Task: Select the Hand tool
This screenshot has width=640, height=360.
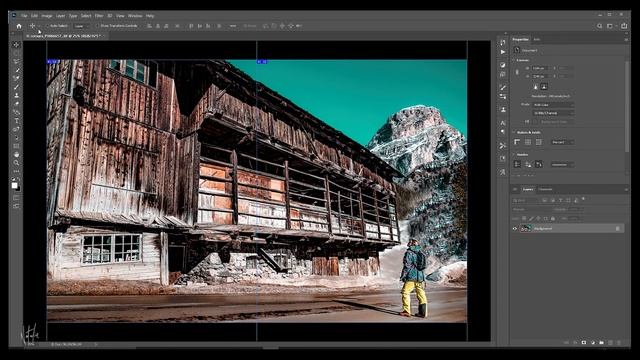Action: 16,155
